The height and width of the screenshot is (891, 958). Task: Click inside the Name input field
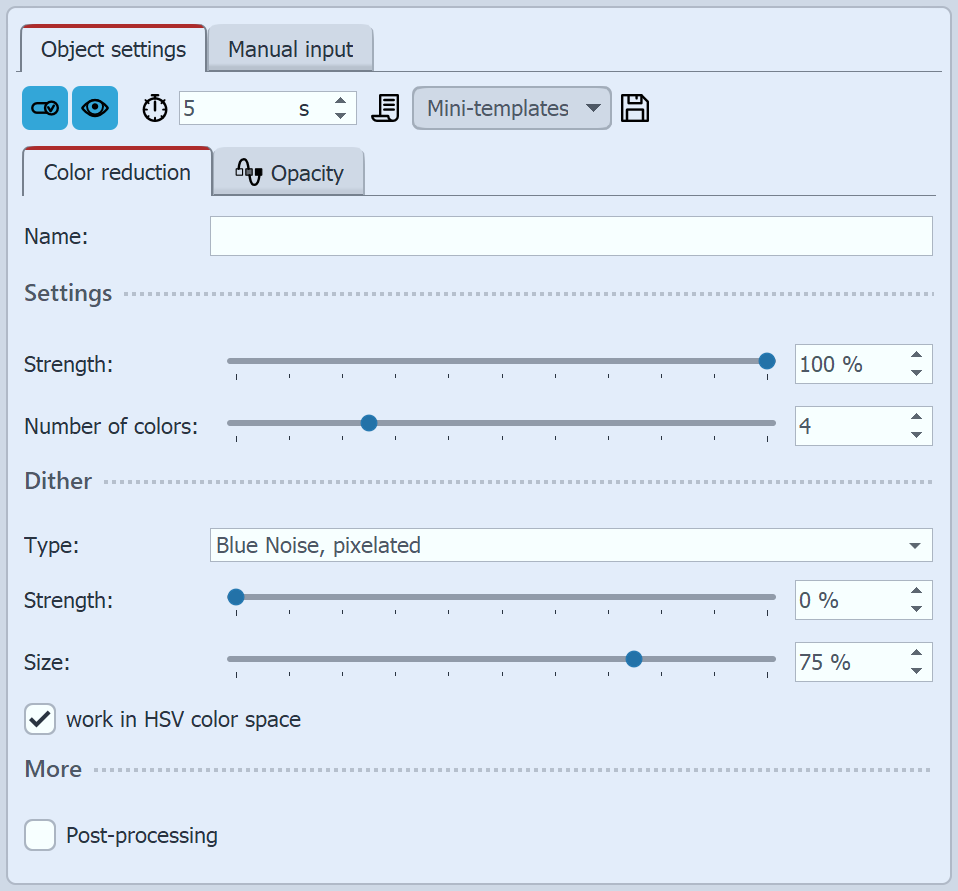(x=570, y=236)
